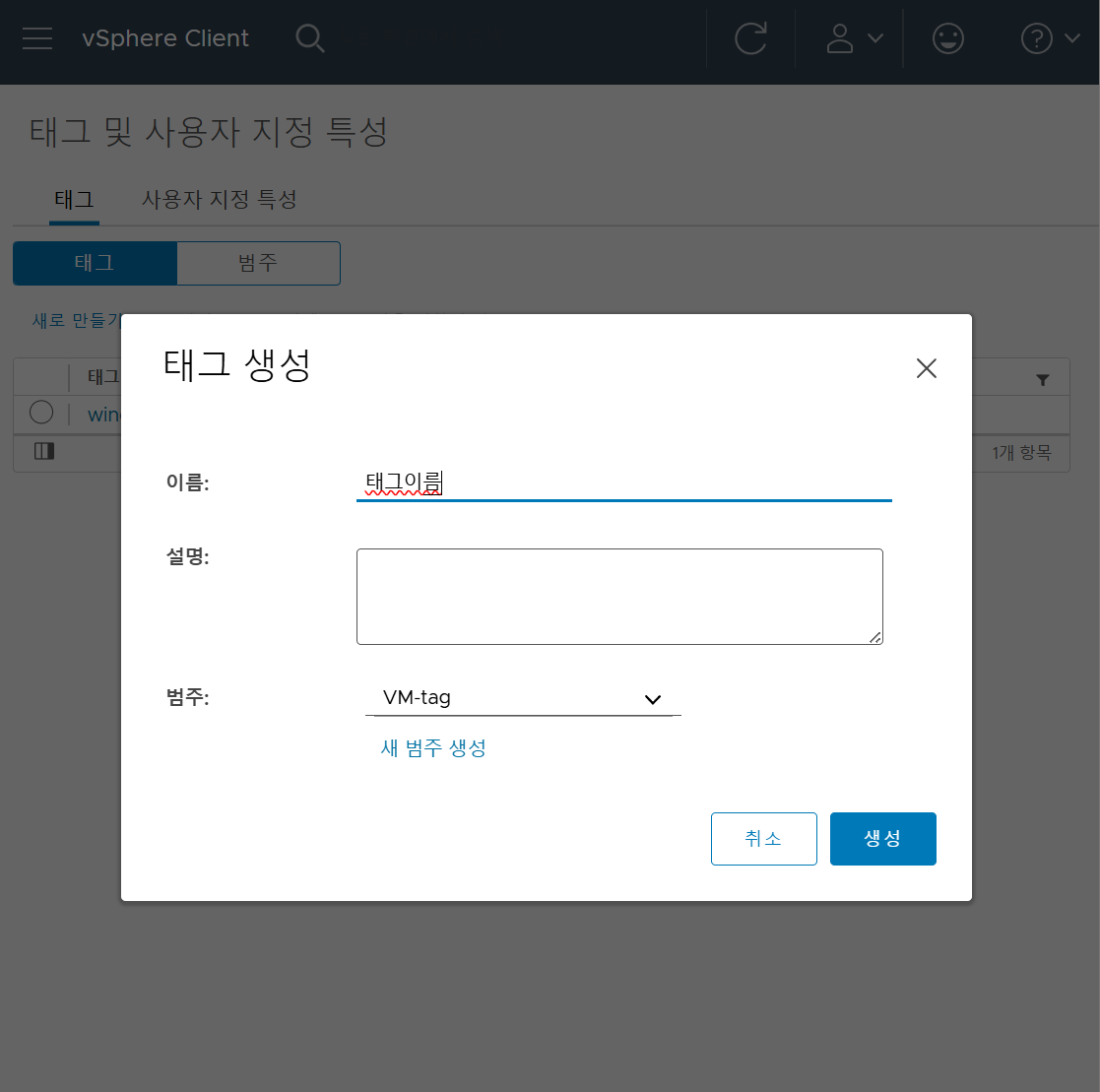The image size is (1100, 1092).
Task: Click inside the 설명 text area
Action: coord(619,596)
